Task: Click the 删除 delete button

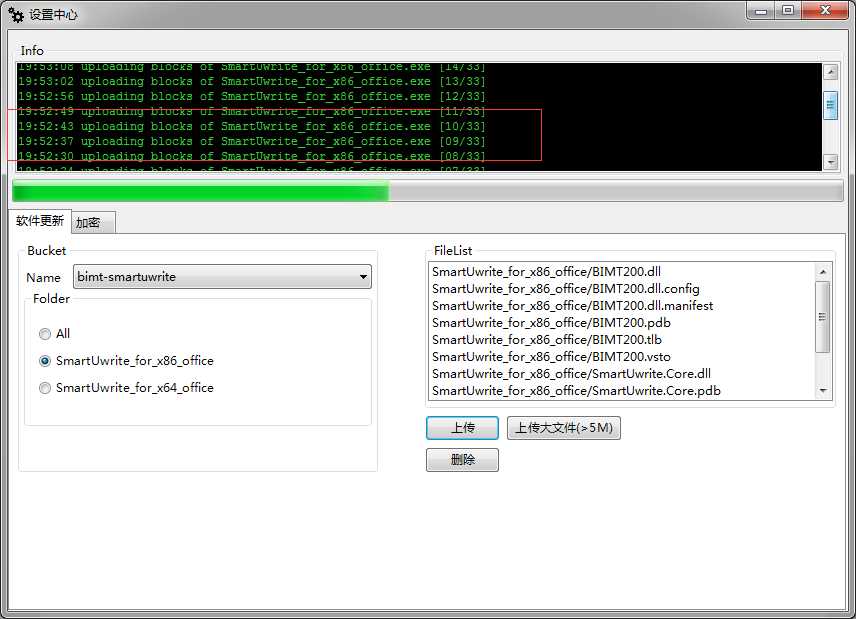Action: (x=462, y=460)
